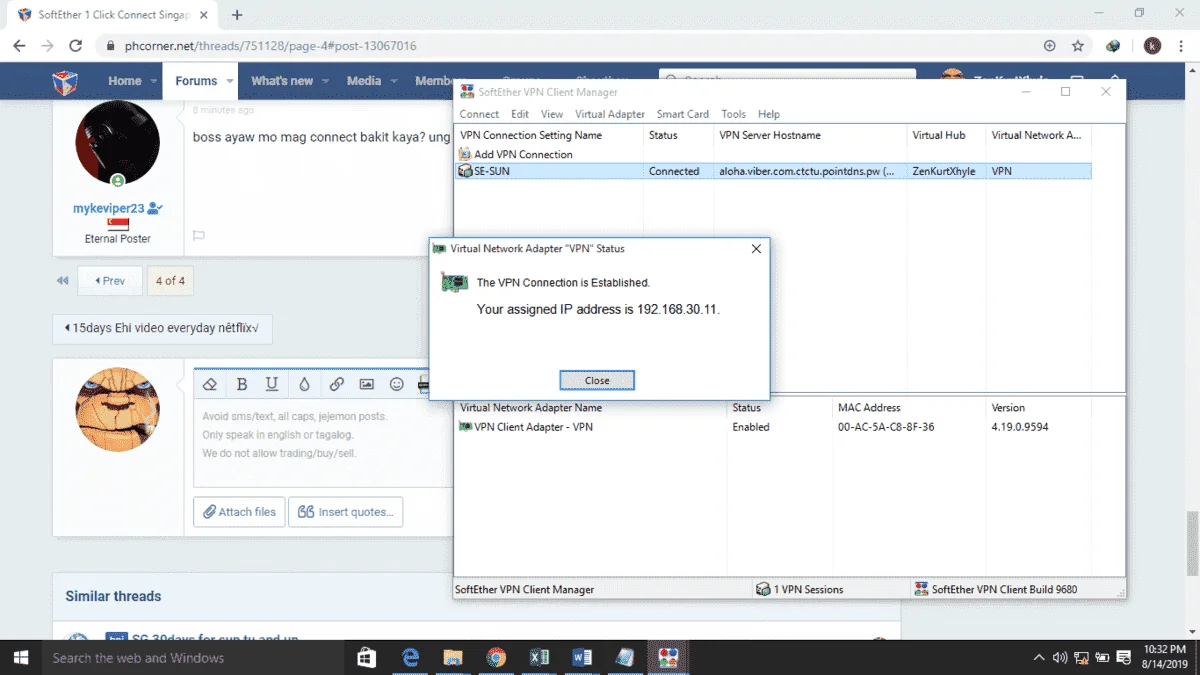Open mykeviper23 user profile link
This screenshot has width=1200, height=675.
point(109,208)
